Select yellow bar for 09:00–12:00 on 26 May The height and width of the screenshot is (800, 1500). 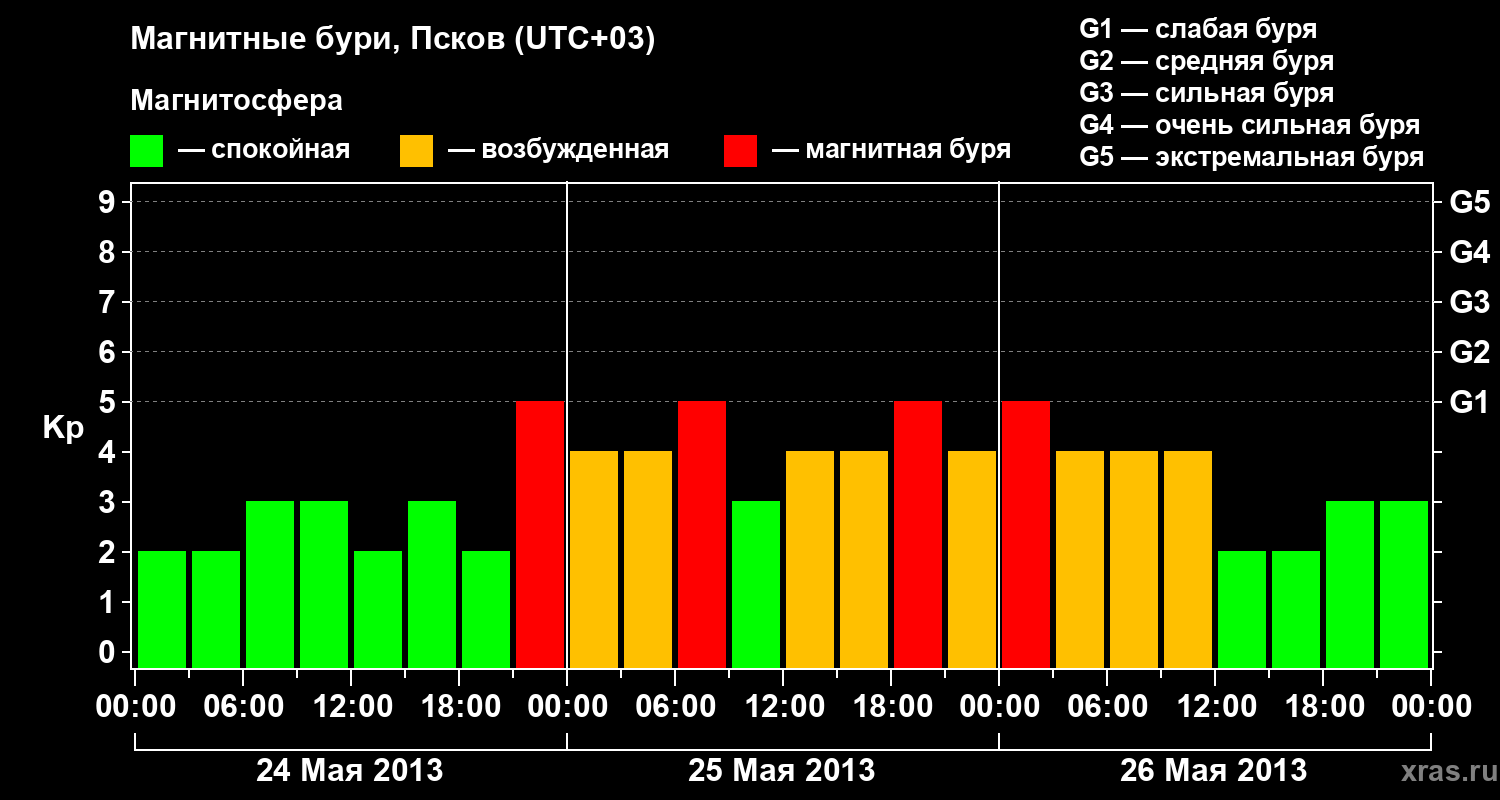point(1188,559)
